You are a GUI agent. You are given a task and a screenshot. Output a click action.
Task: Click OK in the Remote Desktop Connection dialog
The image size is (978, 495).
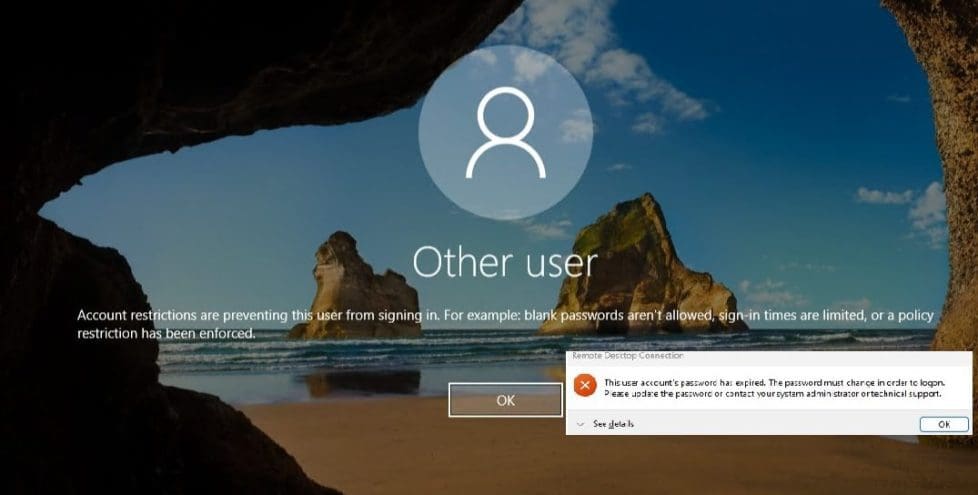tap(944, 424)
